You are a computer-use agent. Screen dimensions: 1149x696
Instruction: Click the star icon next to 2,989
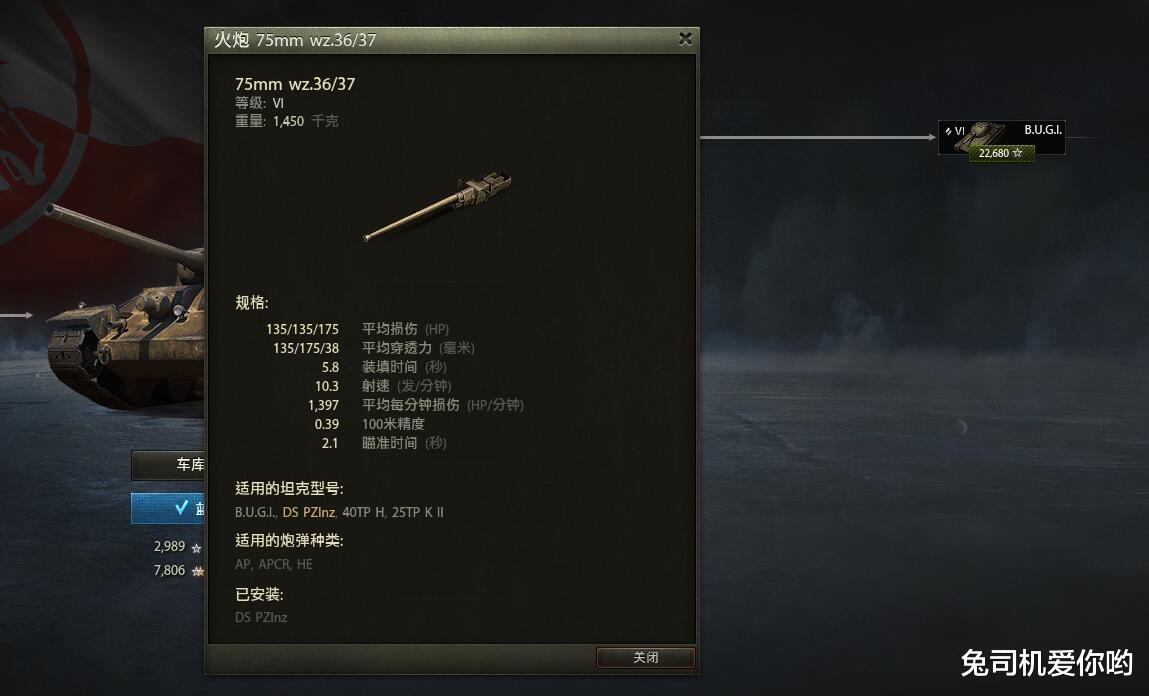coord(196,548)
